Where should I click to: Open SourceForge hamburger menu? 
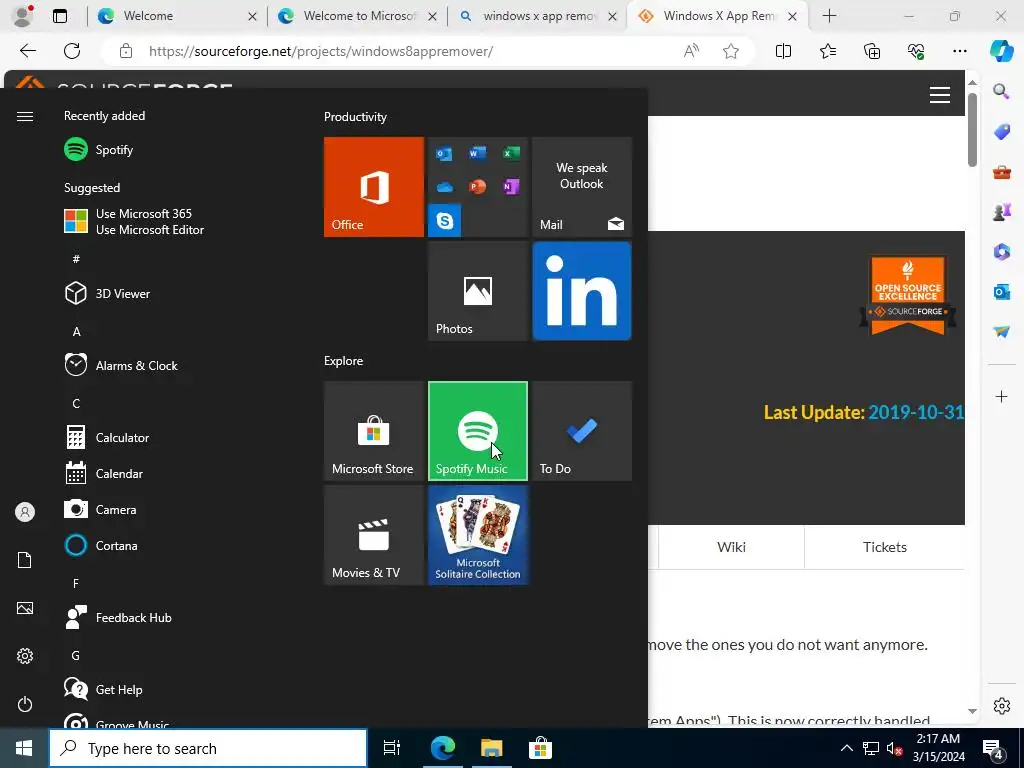pos(940,95)
